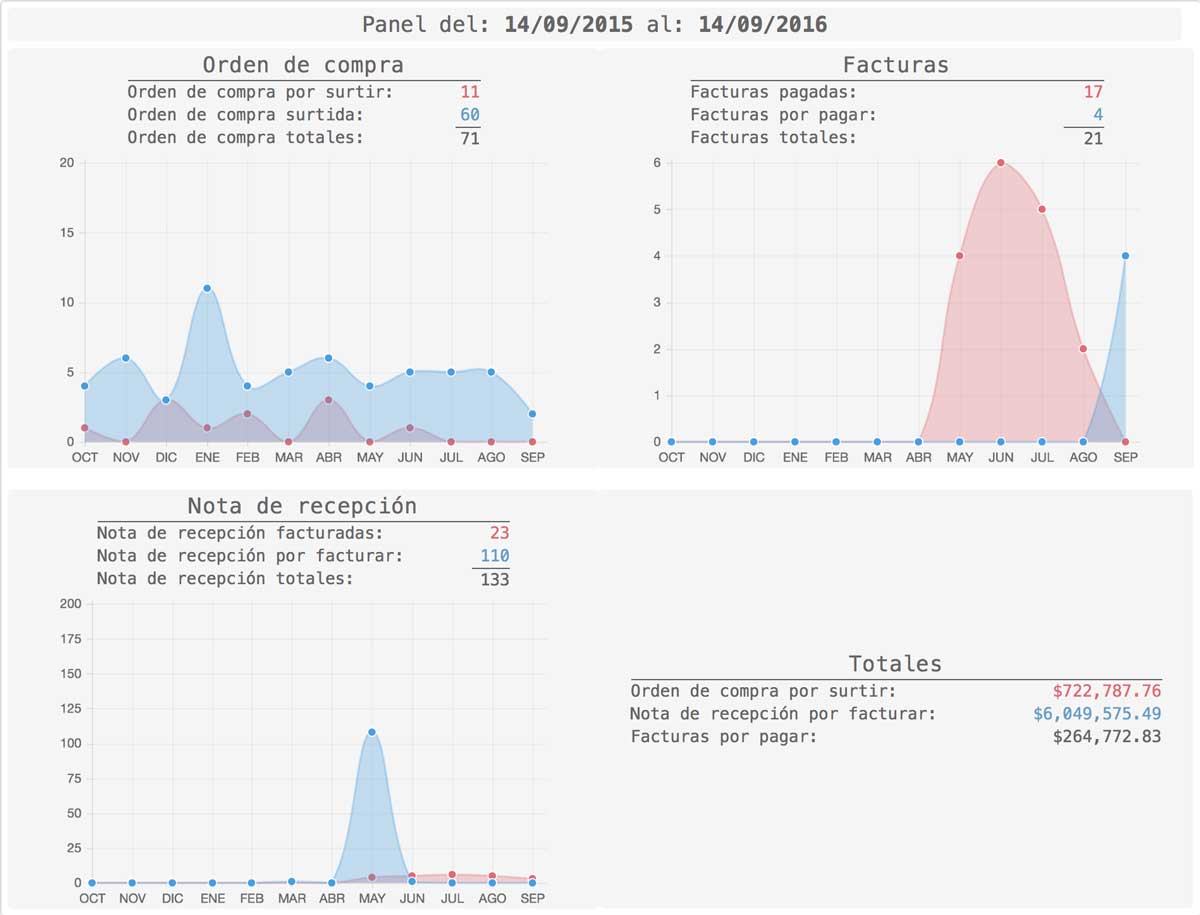This screenshot has width=1200, height=915.
Task: Click the blue SEP point in Facturas chart
Action: [x=1125, y=256]
